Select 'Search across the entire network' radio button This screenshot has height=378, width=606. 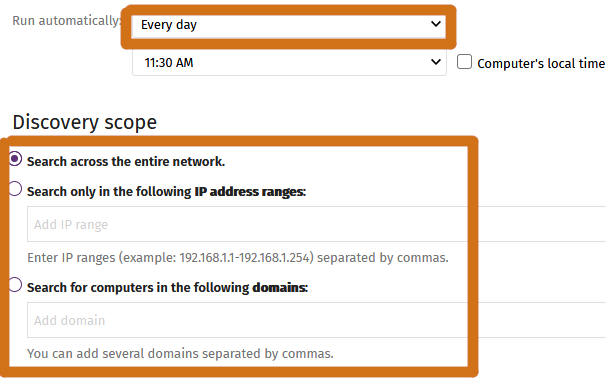click(x=15, y=159)
